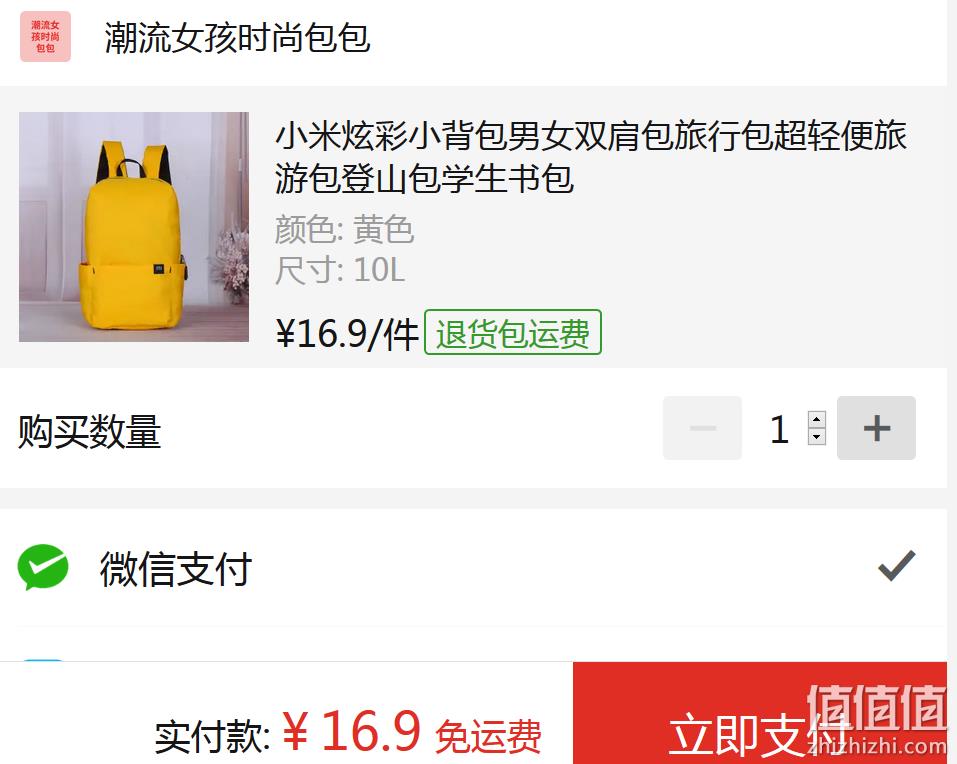Toggle the WeChat Pay checkmark
957x764 pixels.
tap(897, 565)
